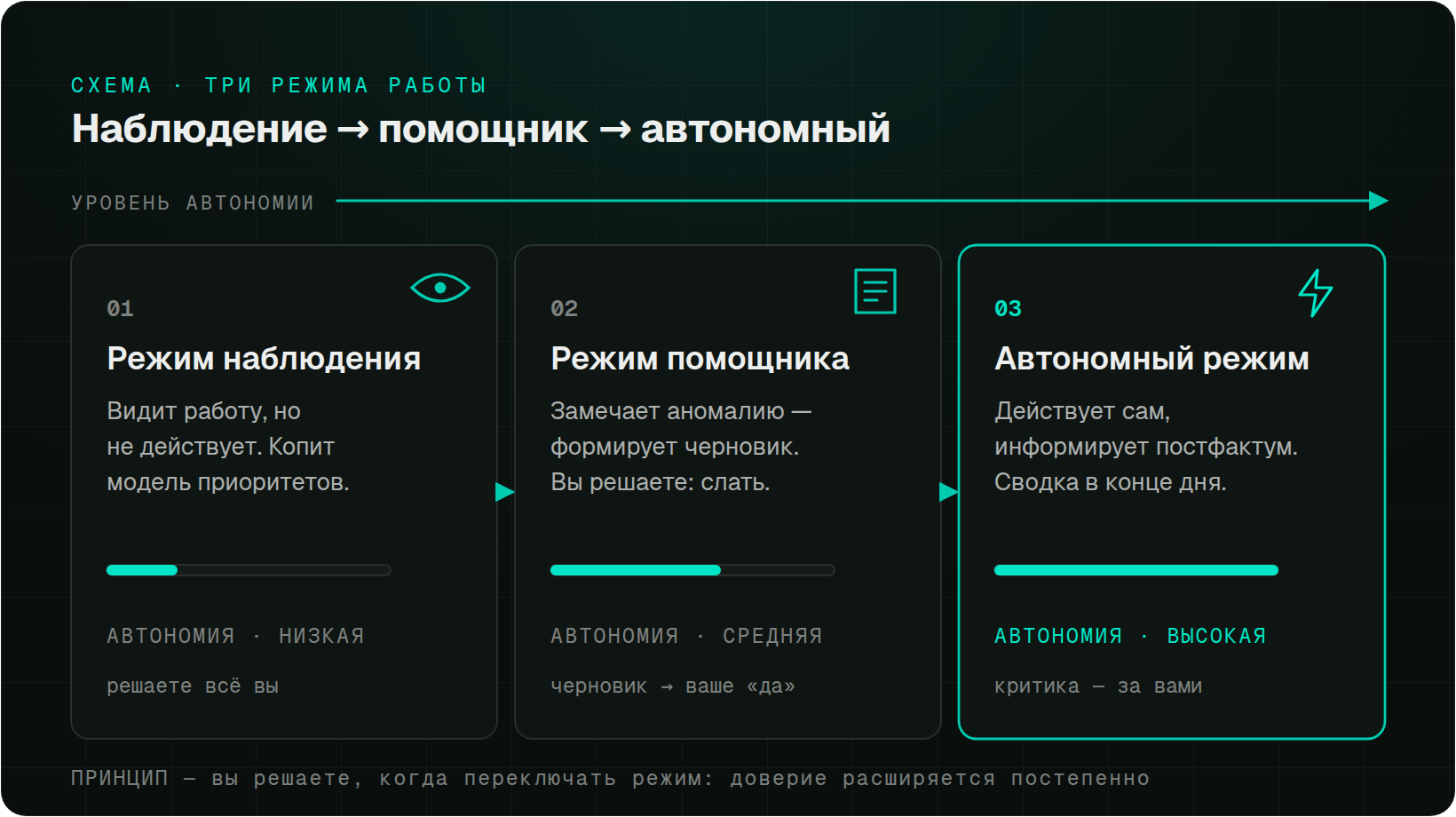Click the footer principle text starting "ПРИНЦИП"
1456x817 pixels.
point(610,778)
